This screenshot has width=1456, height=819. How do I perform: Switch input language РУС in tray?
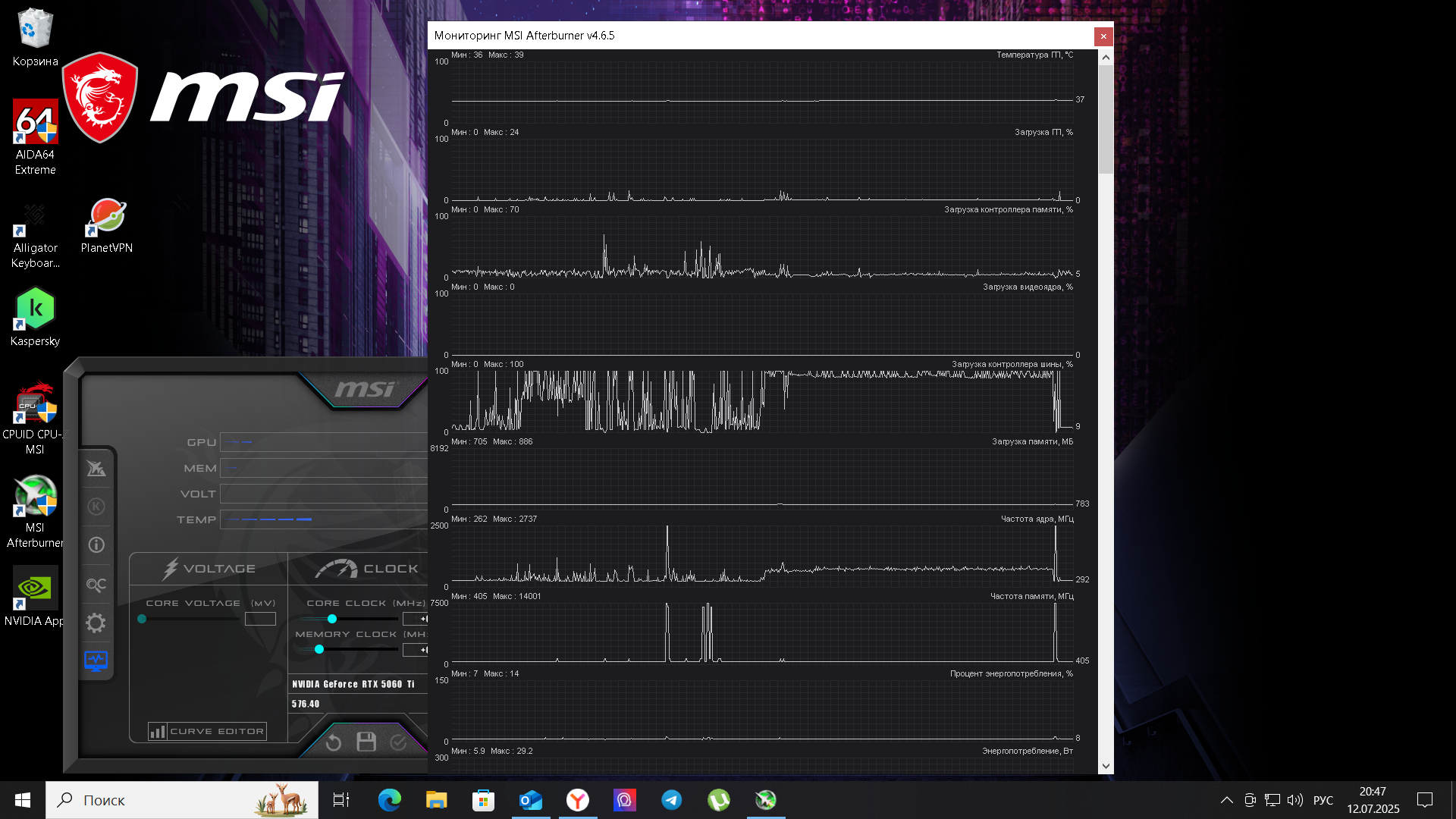pos(1323,800)
